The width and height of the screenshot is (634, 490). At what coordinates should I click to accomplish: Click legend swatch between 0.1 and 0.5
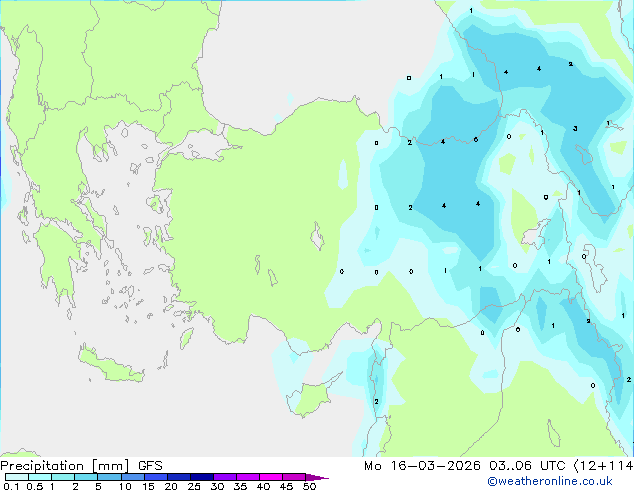pos(17,477)
